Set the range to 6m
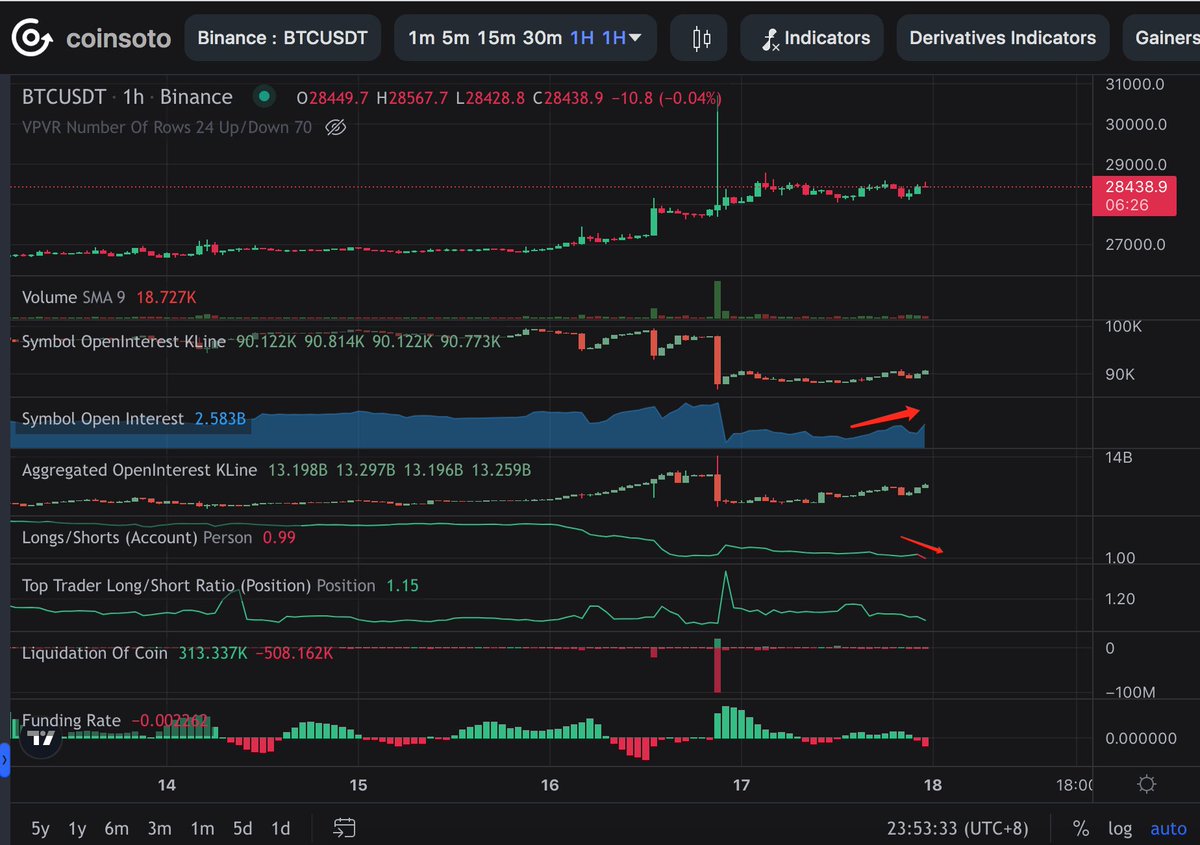 (117, 828)
